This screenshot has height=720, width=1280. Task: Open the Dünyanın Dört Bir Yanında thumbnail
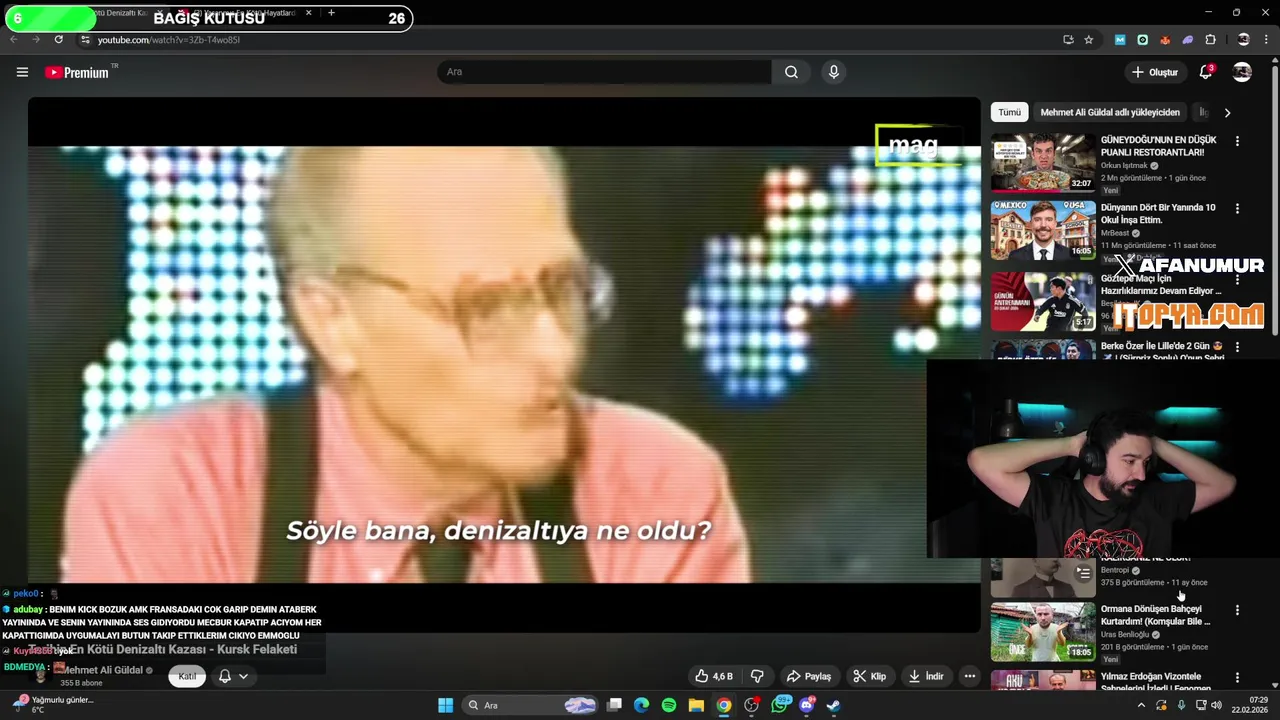point(1043,230)
